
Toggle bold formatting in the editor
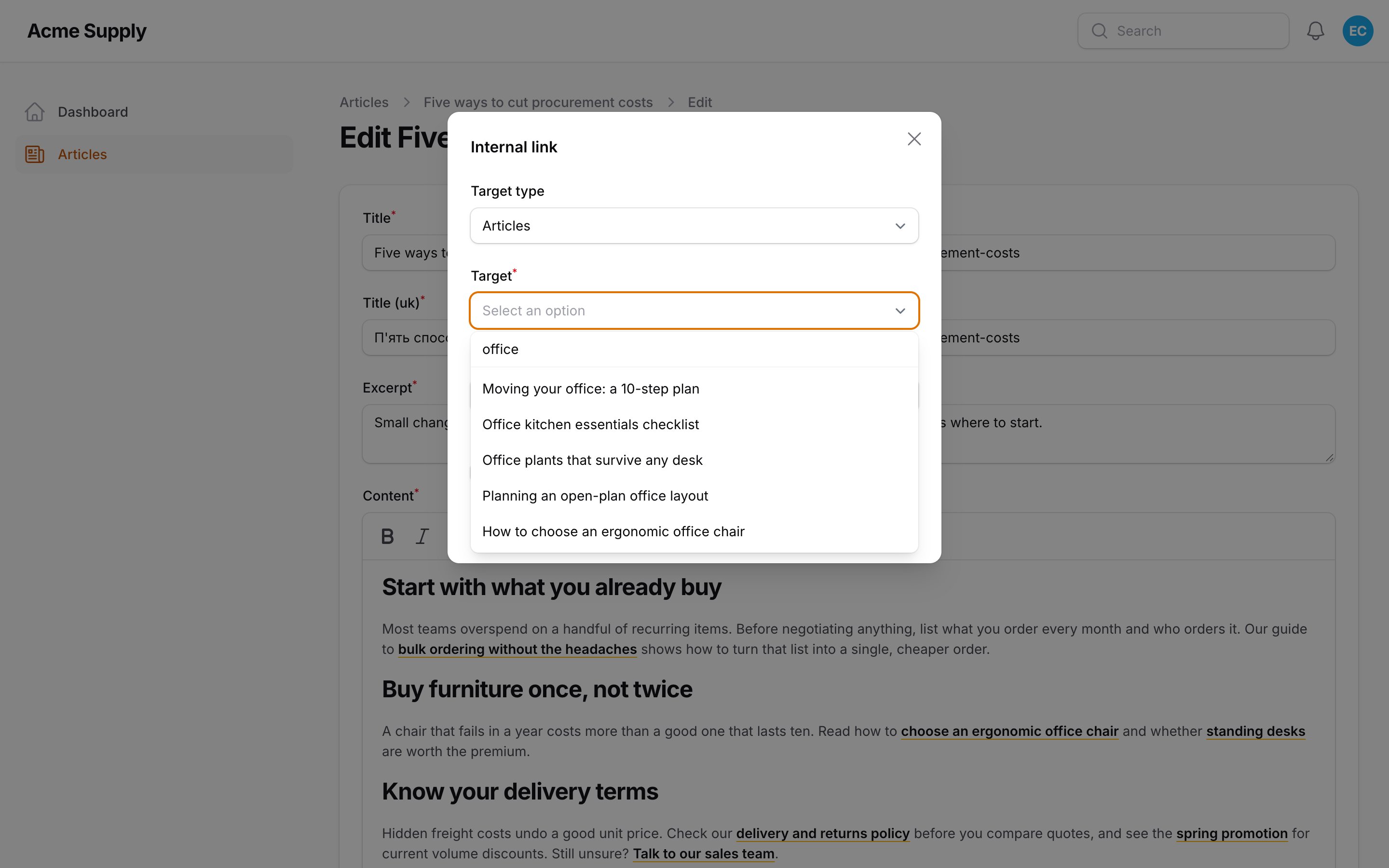coord(387,536)
